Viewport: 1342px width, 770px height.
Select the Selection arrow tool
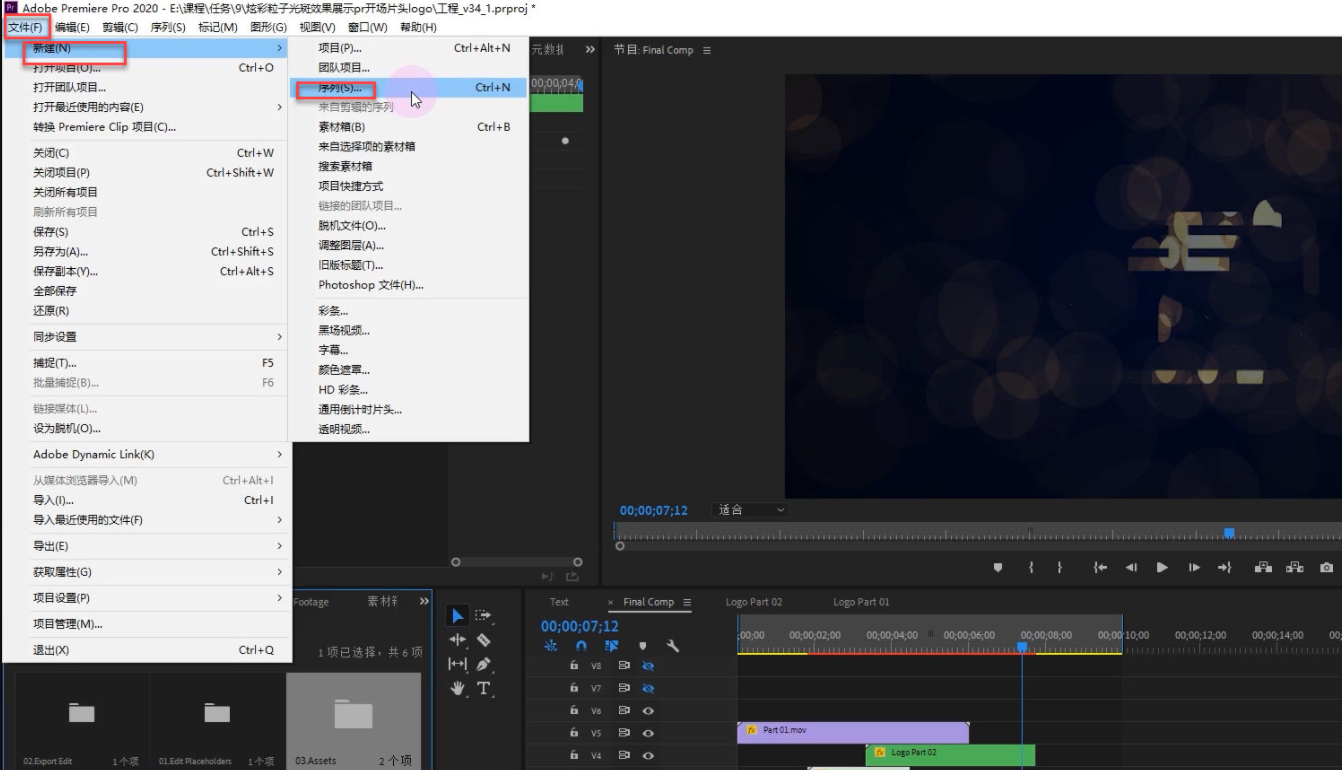458,616
